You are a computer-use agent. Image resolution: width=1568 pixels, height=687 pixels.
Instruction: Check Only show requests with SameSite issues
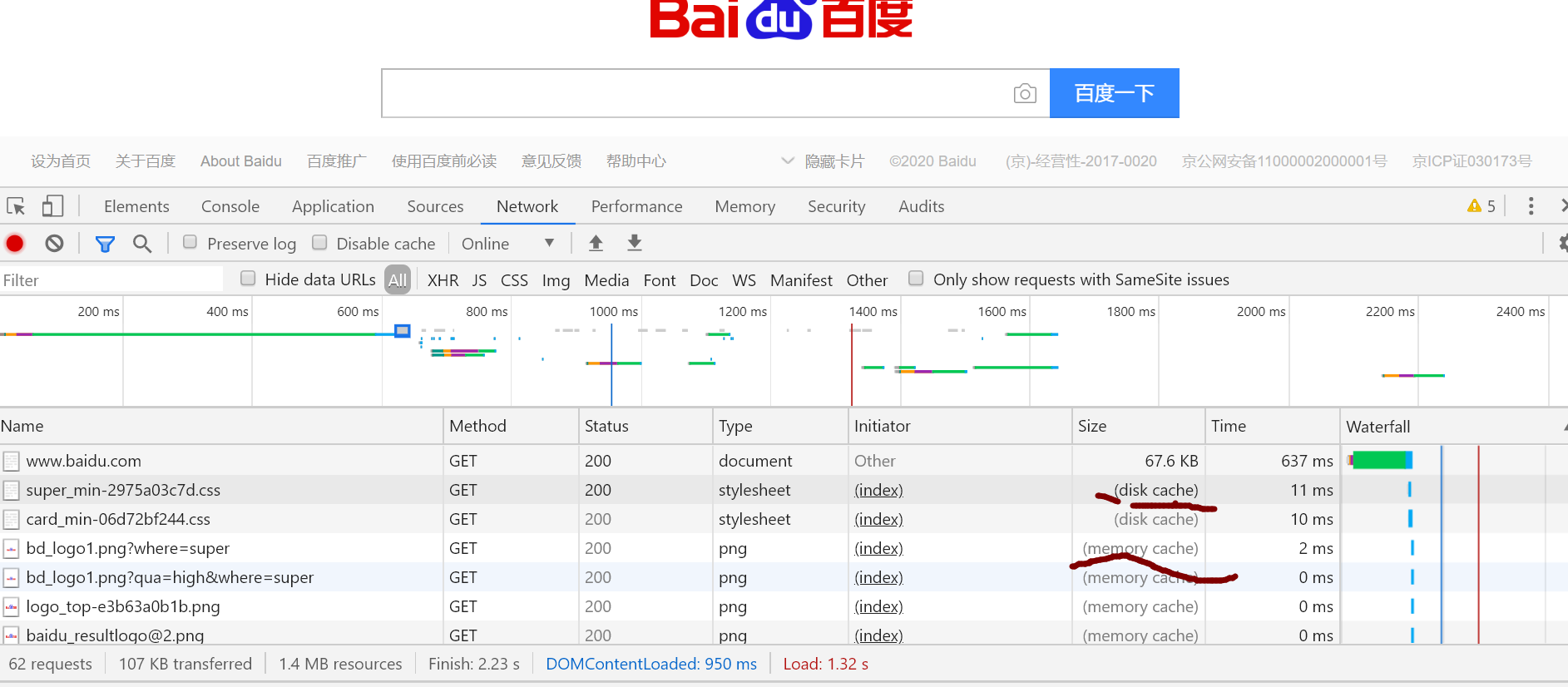click(x=916, y=278)
